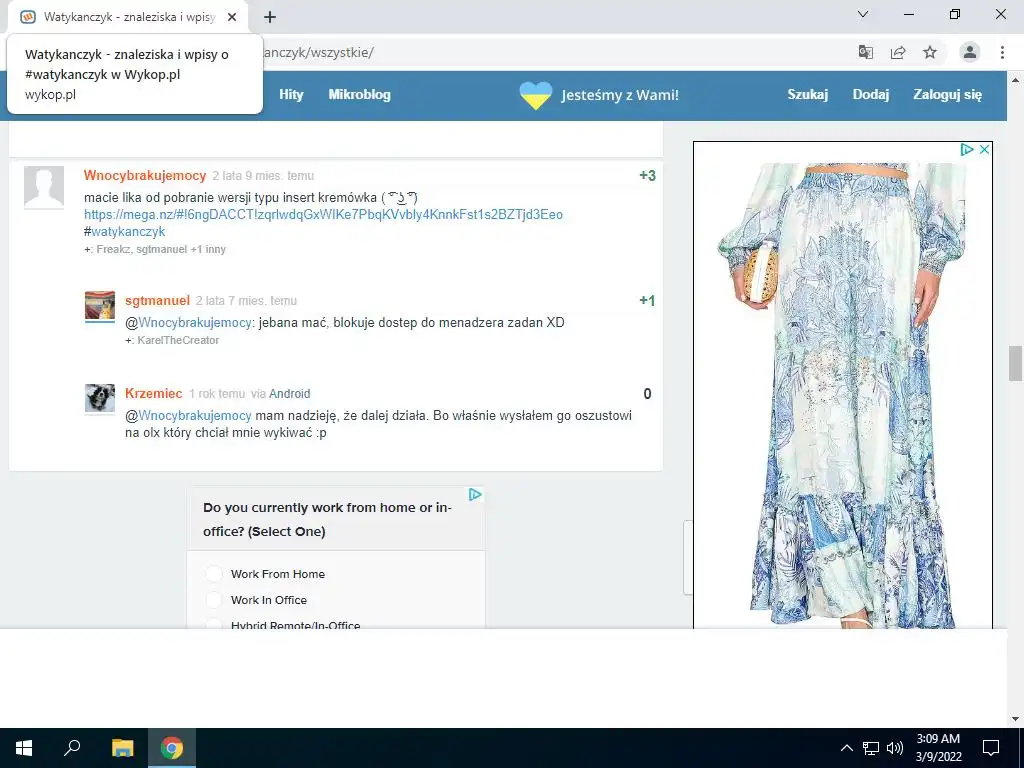The image size is (1024, 768).
Task: Click '2 lata 7 mies. temu' timestamp
Action: point(246,301)
